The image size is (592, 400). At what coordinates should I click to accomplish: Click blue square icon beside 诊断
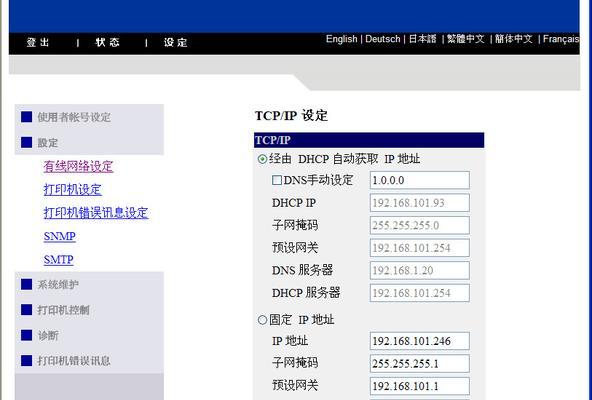pos(26,335)
